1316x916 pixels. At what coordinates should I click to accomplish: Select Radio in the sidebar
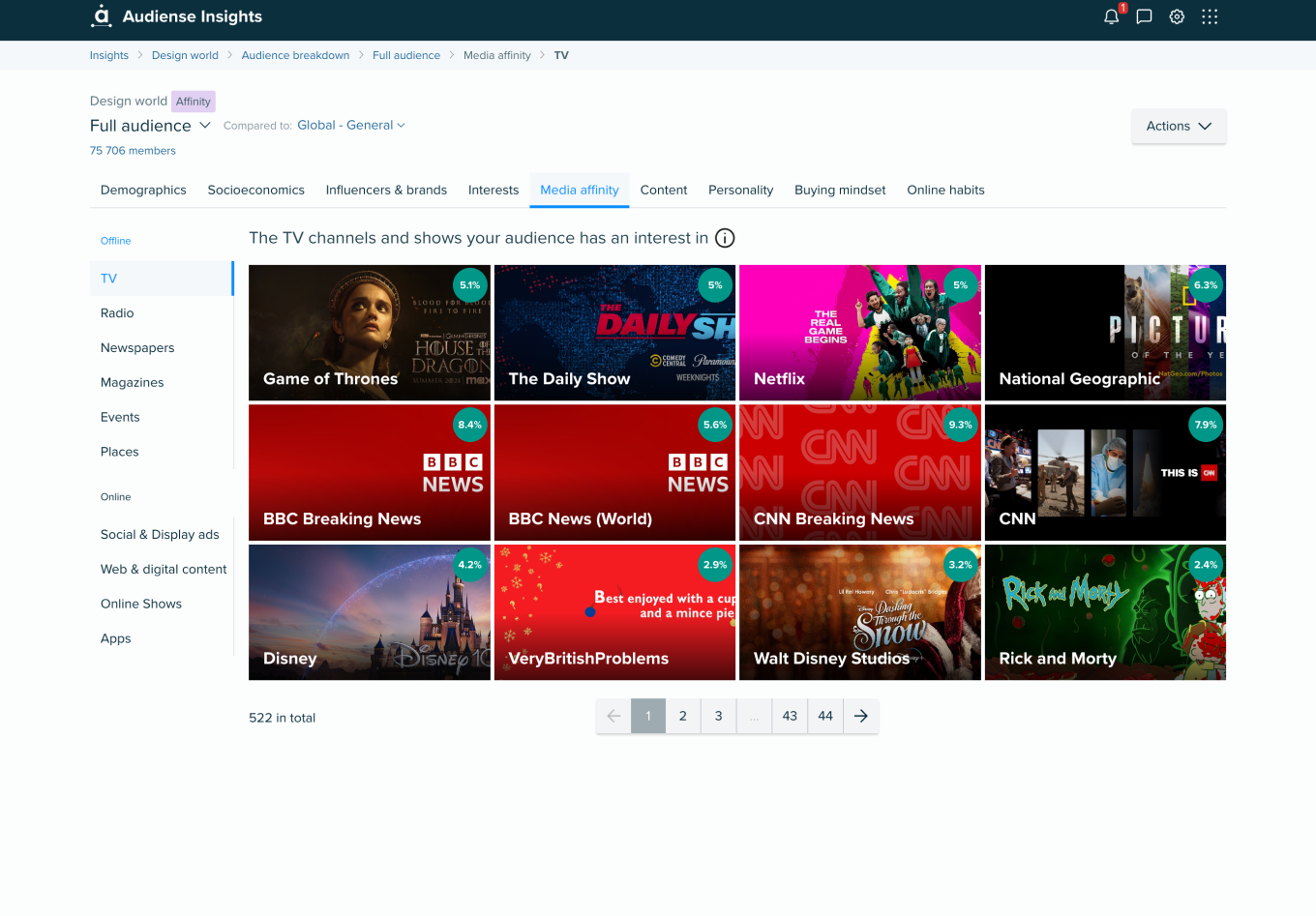tap(162, 313)
